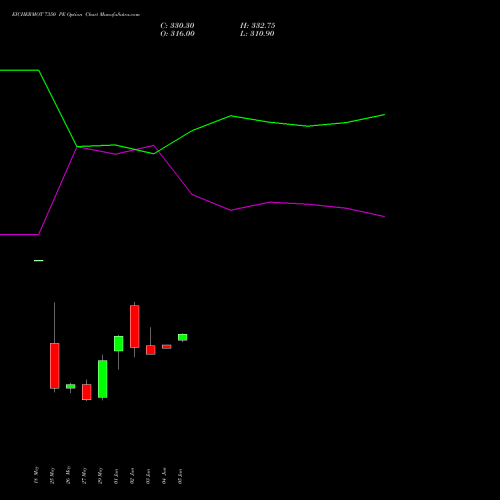Click the low price value L: 310.90

pyautogui.click(x=257, y=34)
